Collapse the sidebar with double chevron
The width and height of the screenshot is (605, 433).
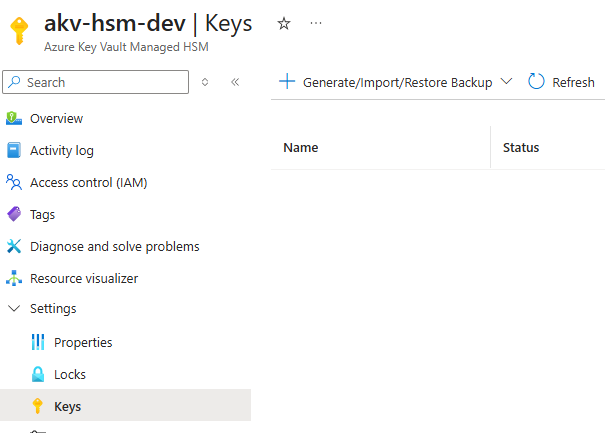[x=235, y=82]
